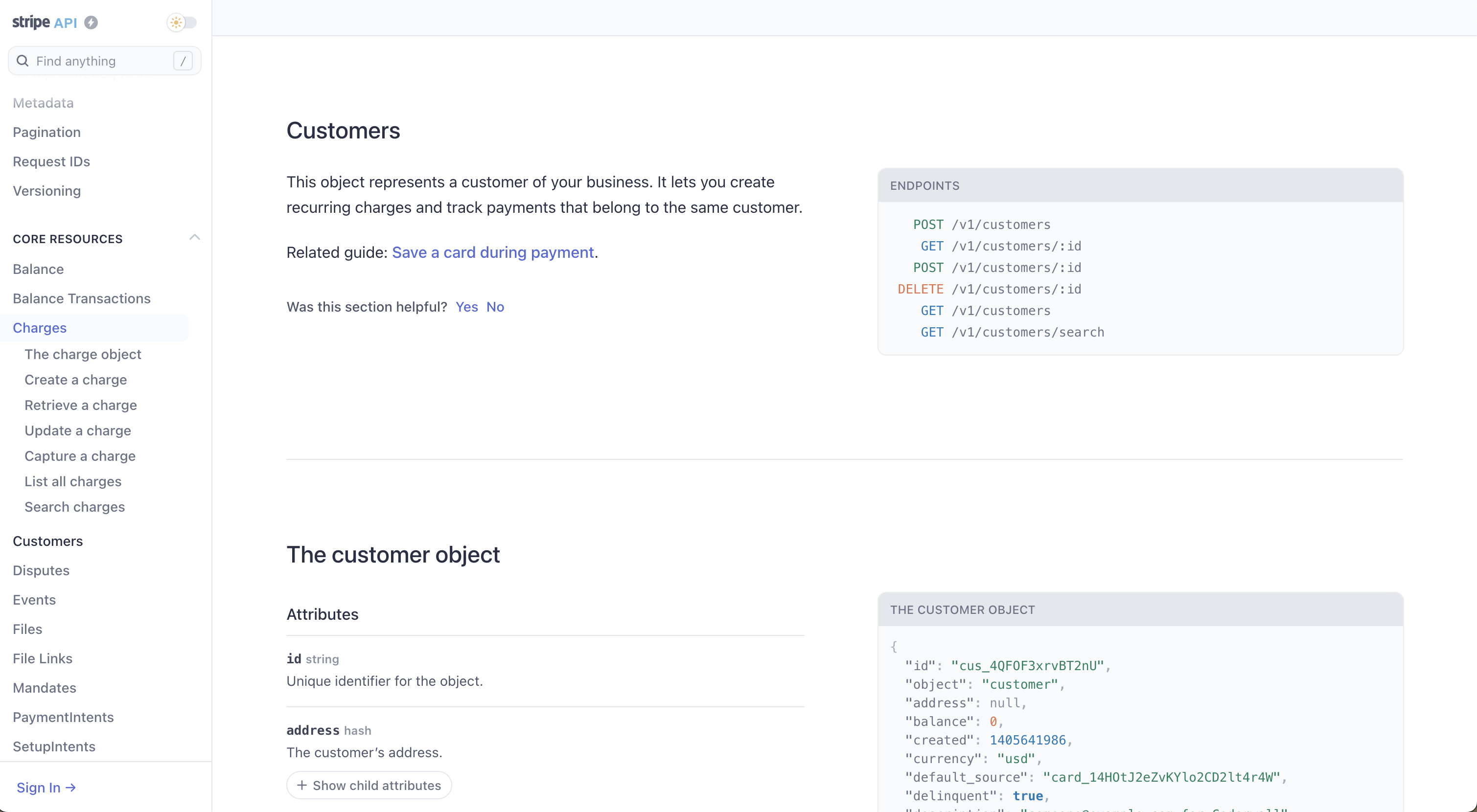The height and width of the screenshot is (812, 1477).
Task: Click the DELETE /v1/customers/:id endpoint
Action: pos(990,290)
